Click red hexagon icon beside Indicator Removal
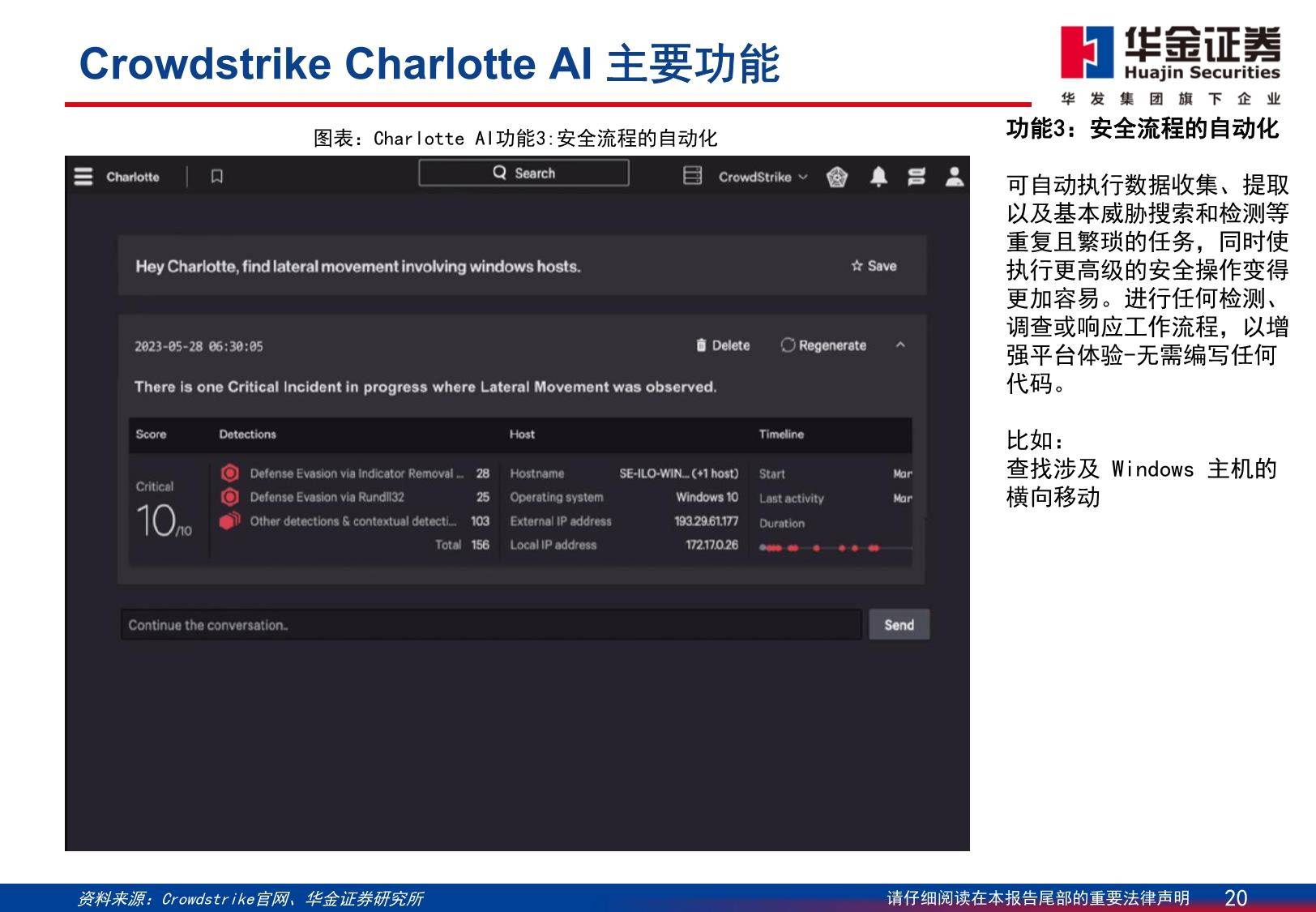1316x912 pixels. click(x=230, y=473)
